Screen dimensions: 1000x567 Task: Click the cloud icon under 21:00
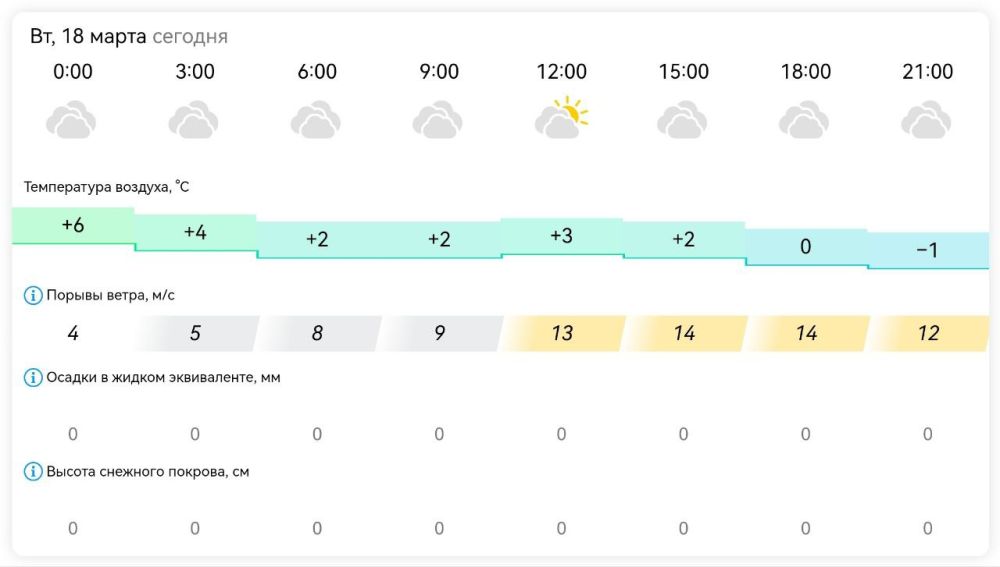(927, 121)
